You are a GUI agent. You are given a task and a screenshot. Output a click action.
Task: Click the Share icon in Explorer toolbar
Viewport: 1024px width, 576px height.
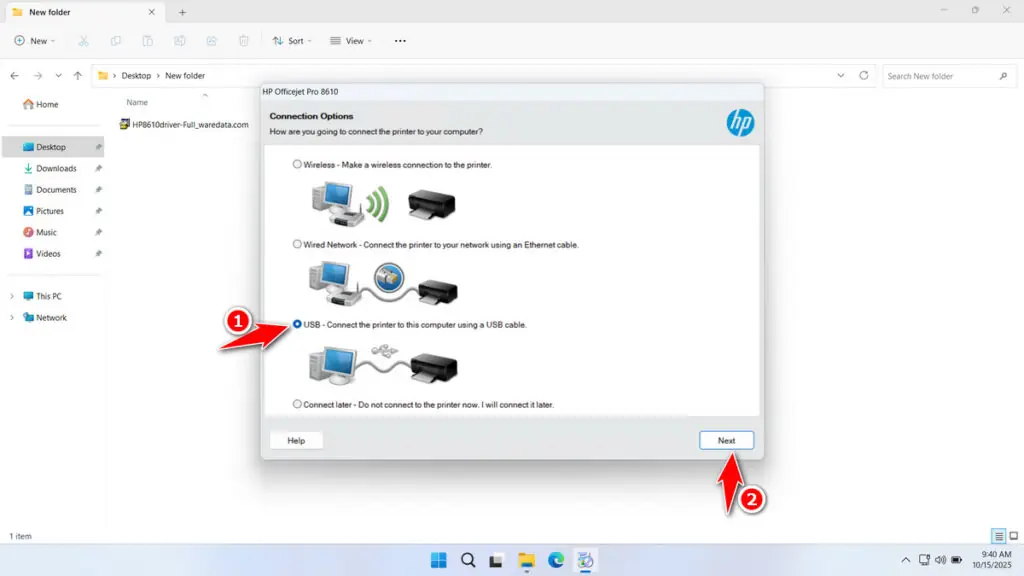tap(211, 40)
